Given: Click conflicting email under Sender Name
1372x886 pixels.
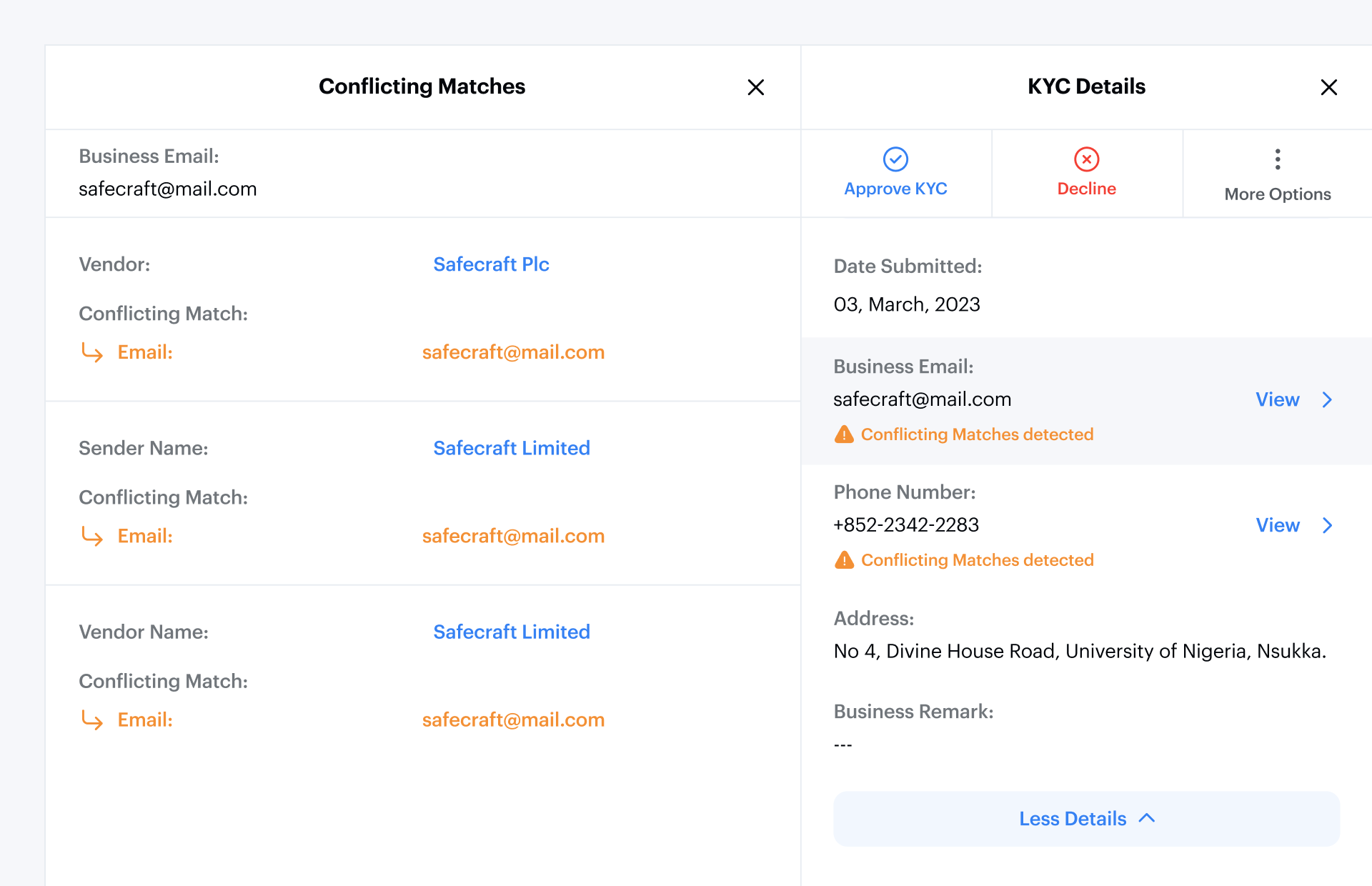Looking at the screenshot, I should click(x=513, y=536).
